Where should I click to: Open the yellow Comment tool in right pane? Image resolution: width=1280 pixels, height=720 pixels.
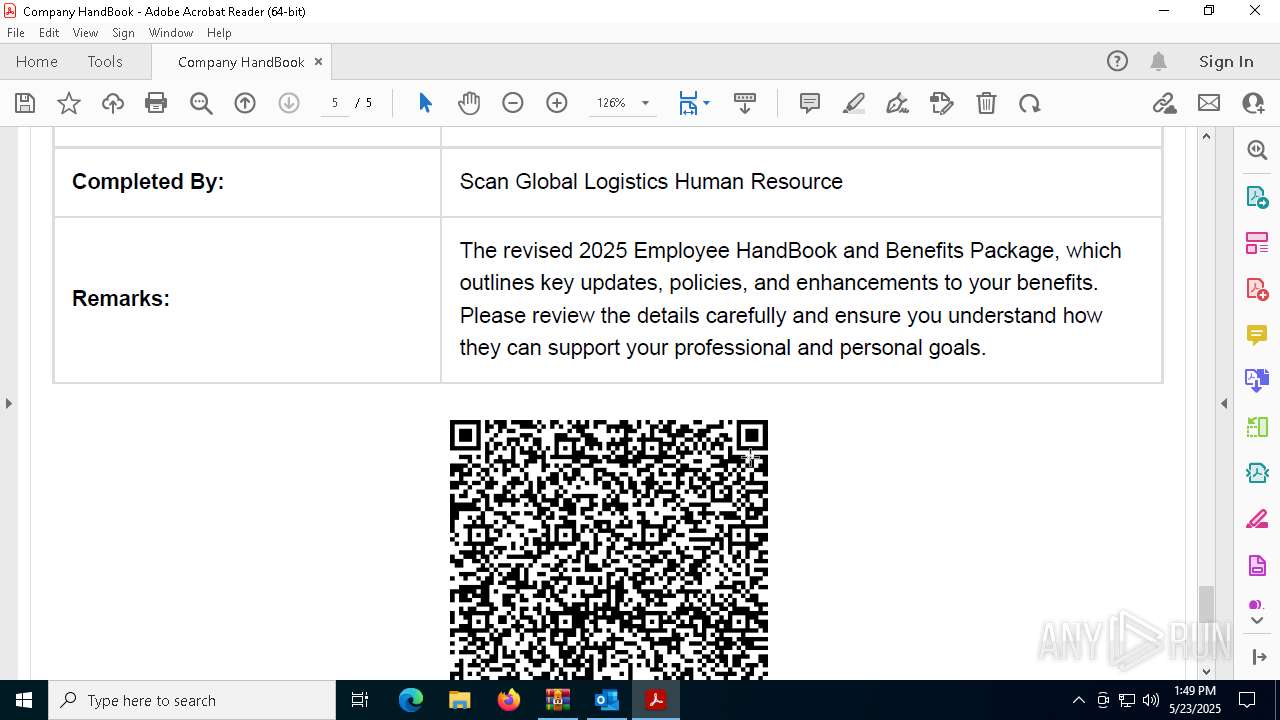pos(1257,335)
